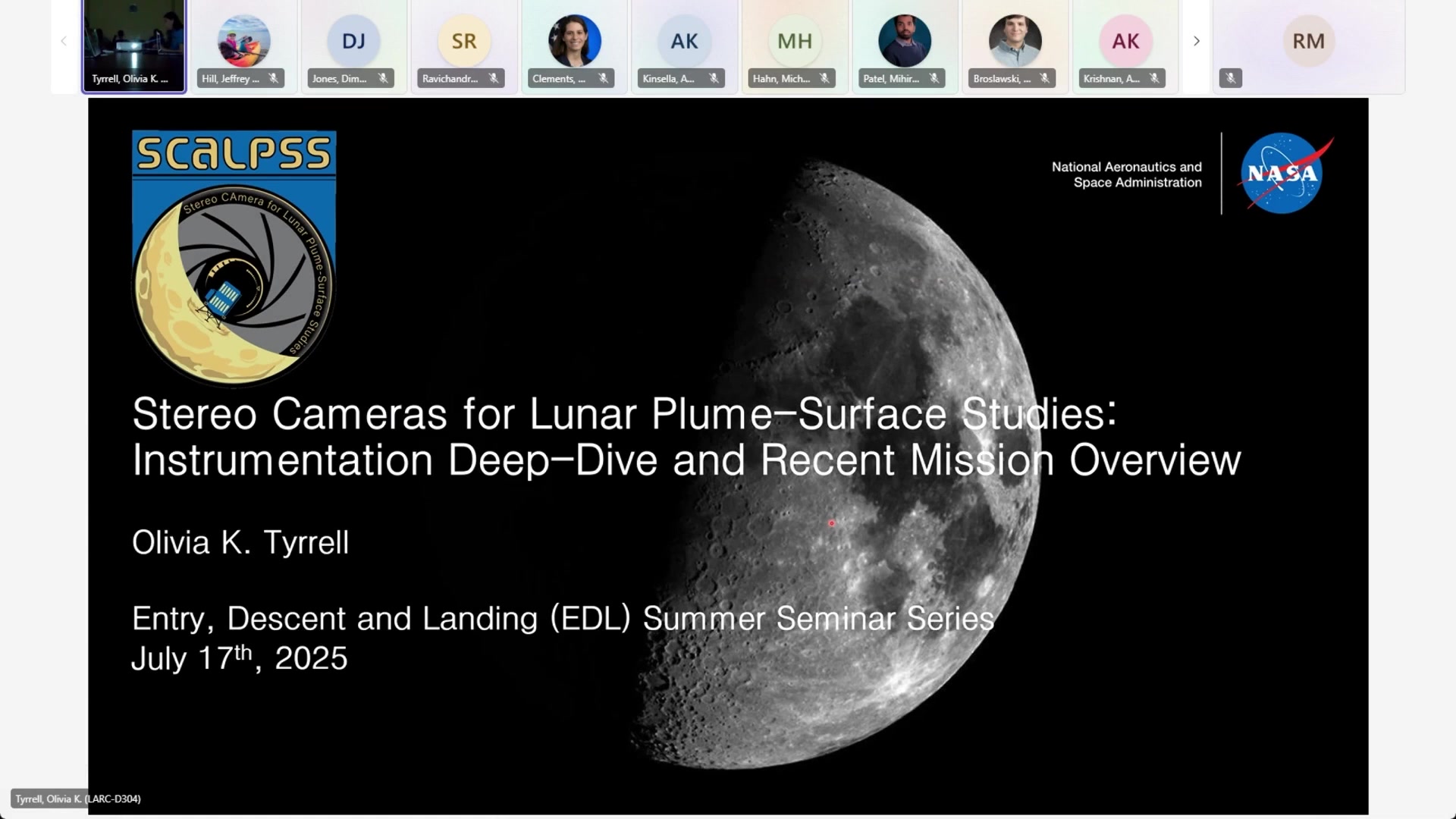Click muted mic icon on Krishnan tile
The width and height of the screenshot is (1456, 819).
coord(1154,78)
